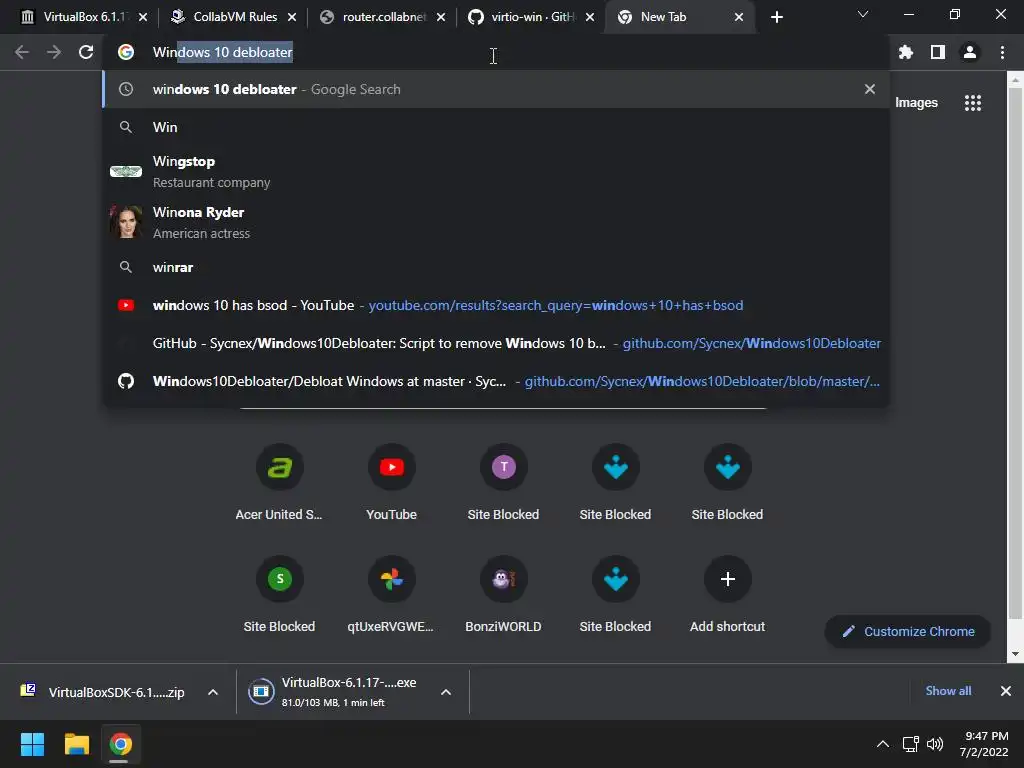Open Google apps grid icon
Viewport: 1024px width, 768px height.
(972, 103)
